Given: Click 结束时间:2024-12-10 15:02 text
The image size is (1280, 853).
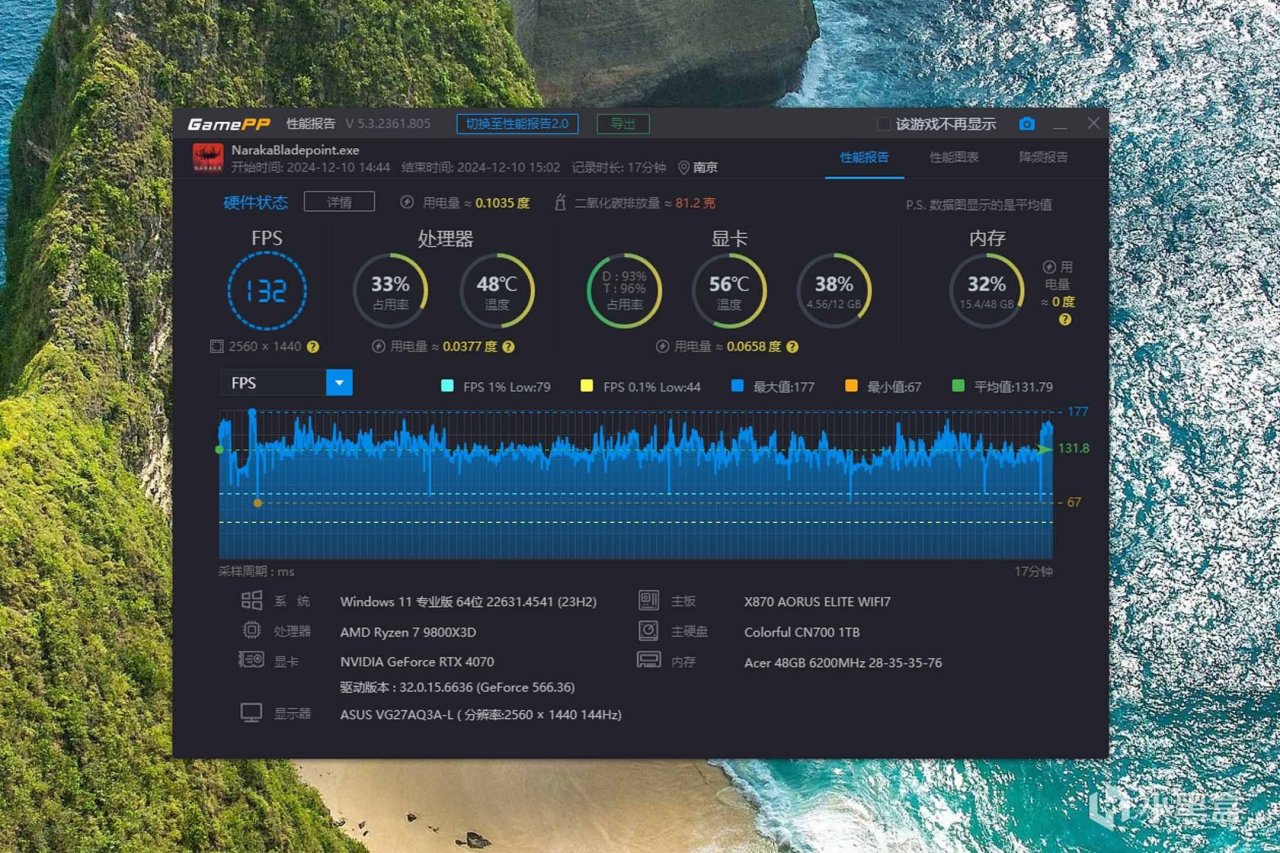Looking at the screenshot, I should click(481, 168).
